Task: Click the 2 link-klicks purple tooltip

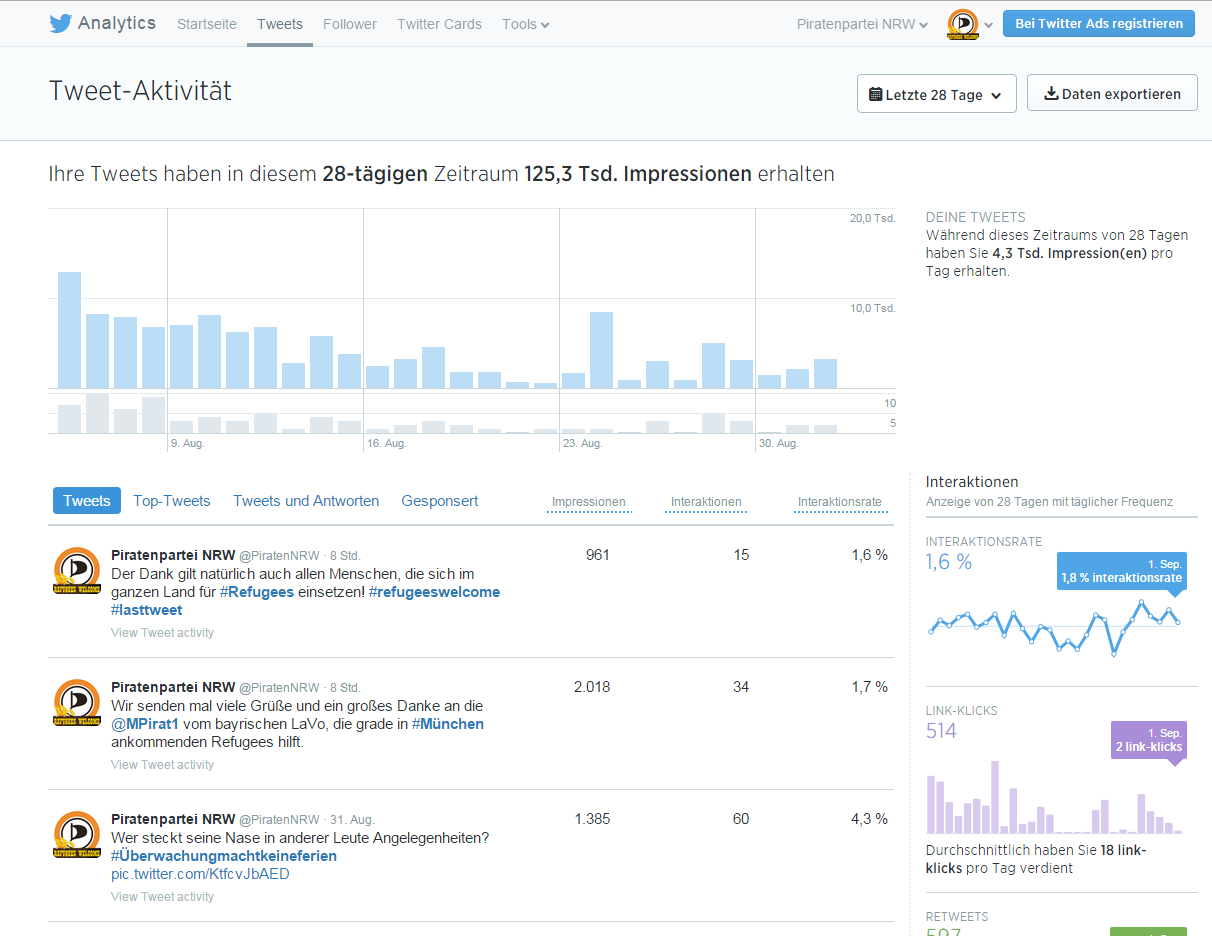Action: point(1148,740)
